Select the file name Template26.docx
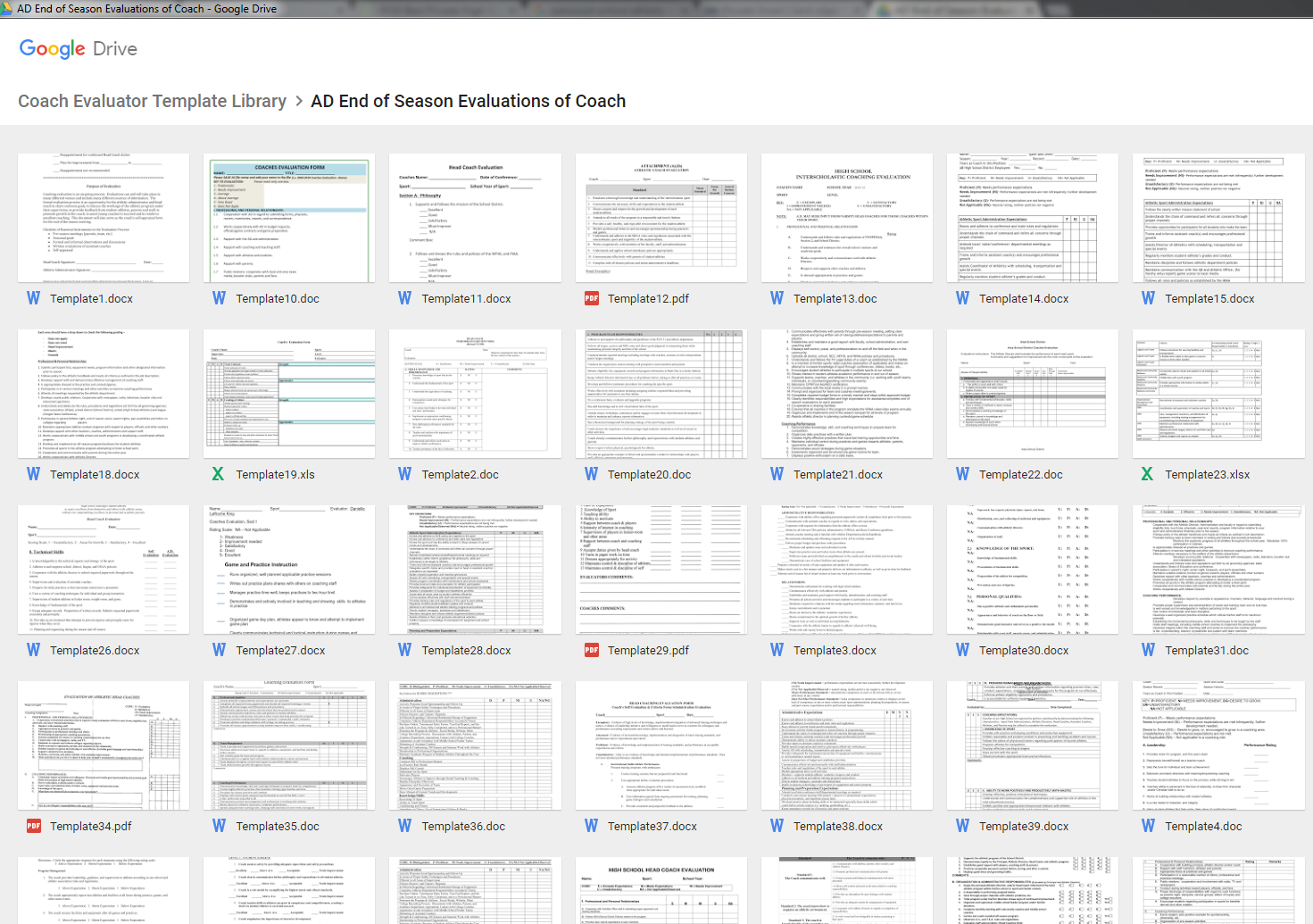Image resolution: width=1313 pixels, height=924 pixels. click(95, 651)
